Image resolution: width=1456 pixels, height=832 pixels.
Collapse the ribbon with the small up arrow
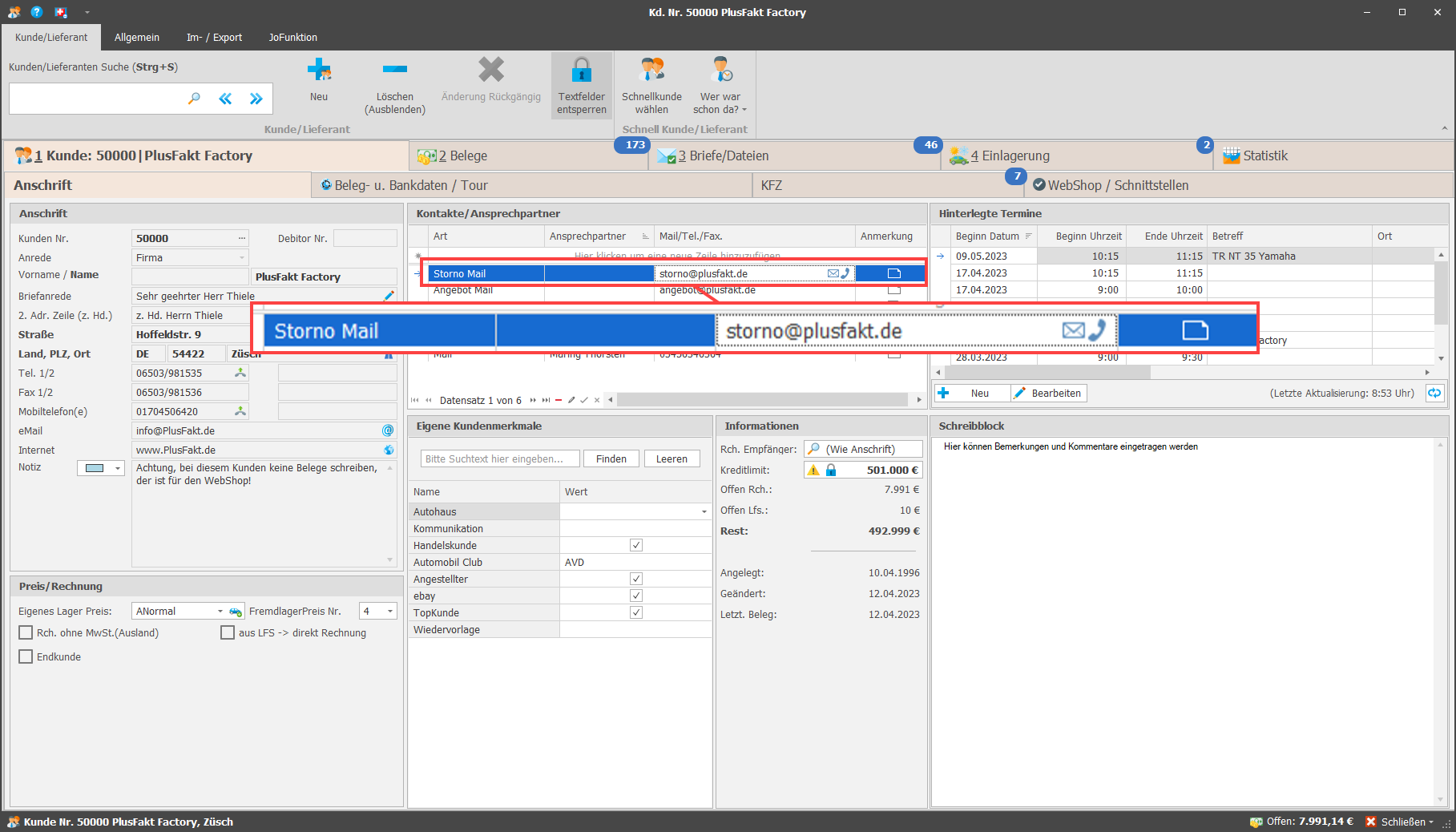click(x=1444, y=128)
